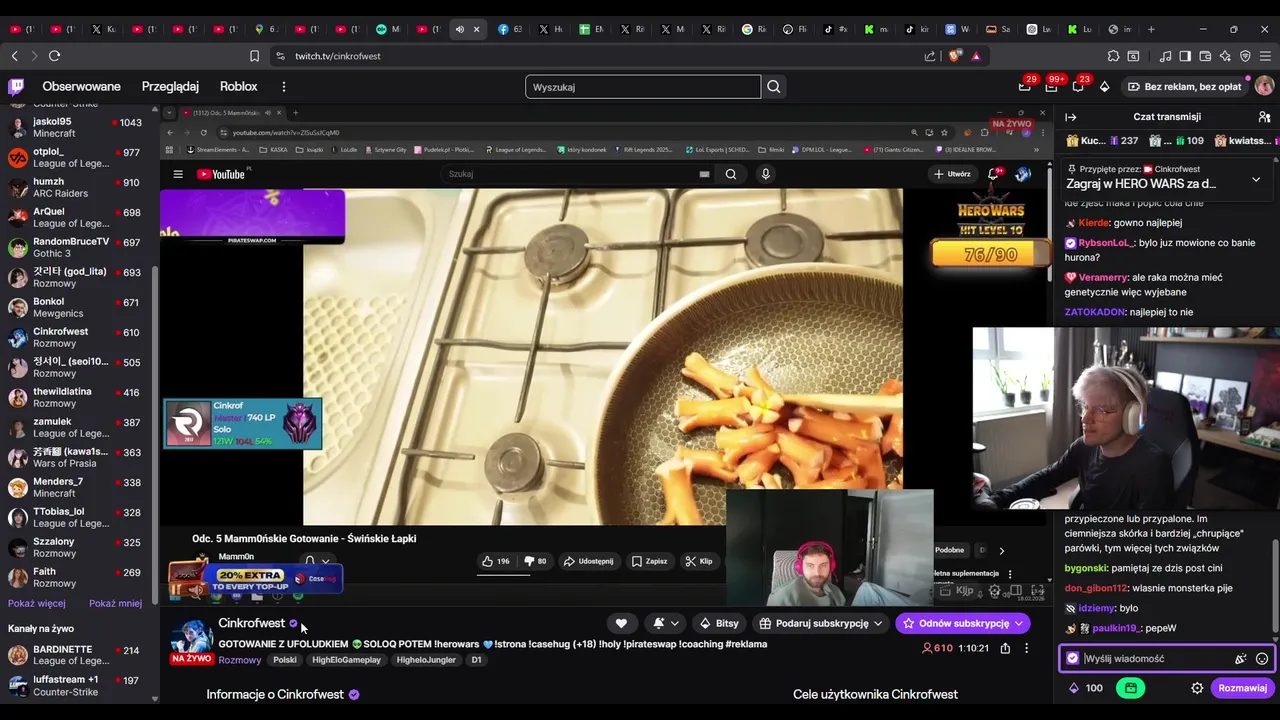Open the chat community users list icon

[x=1264, y=117]
